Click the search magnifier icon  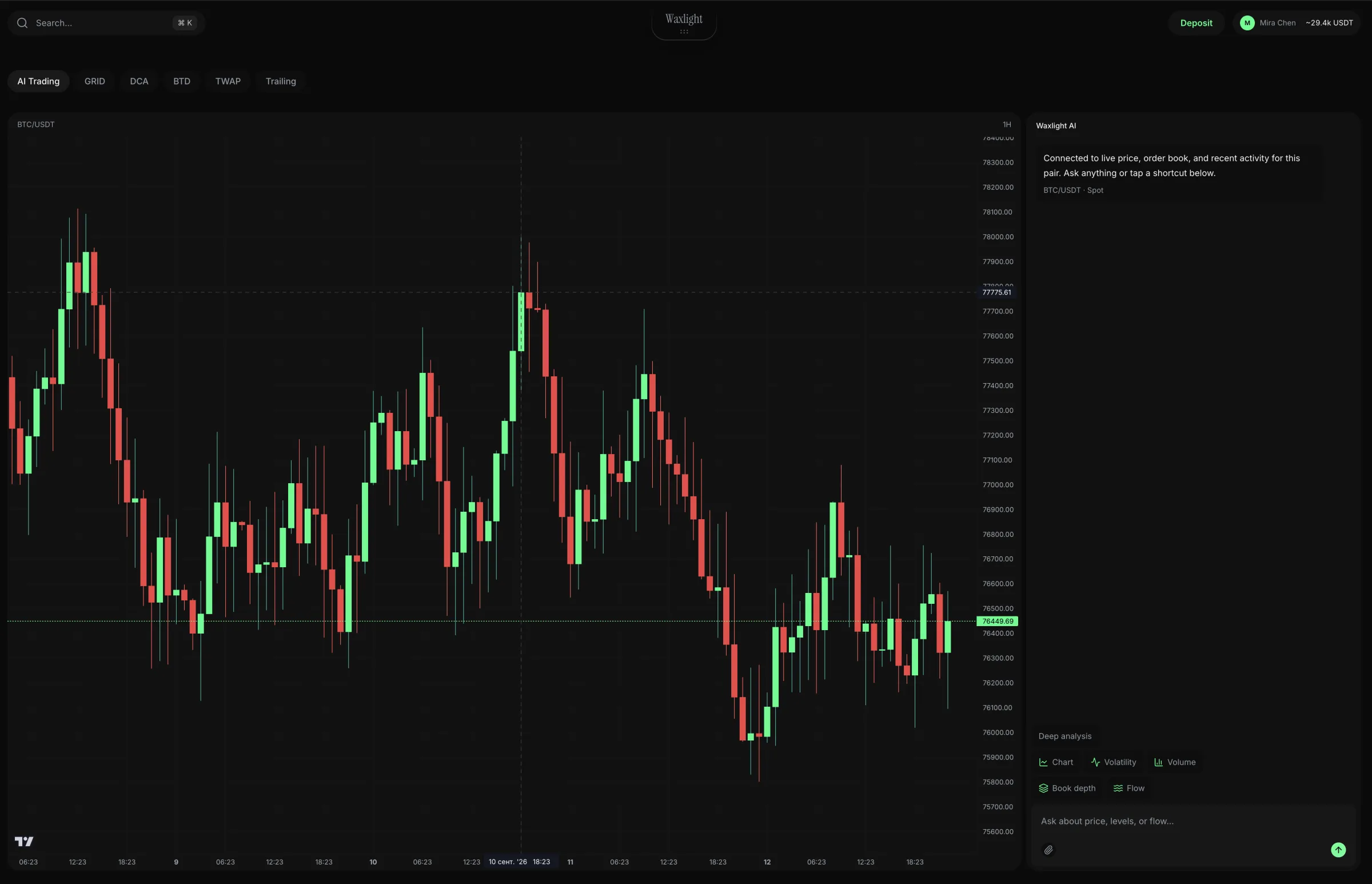[22, 23]
